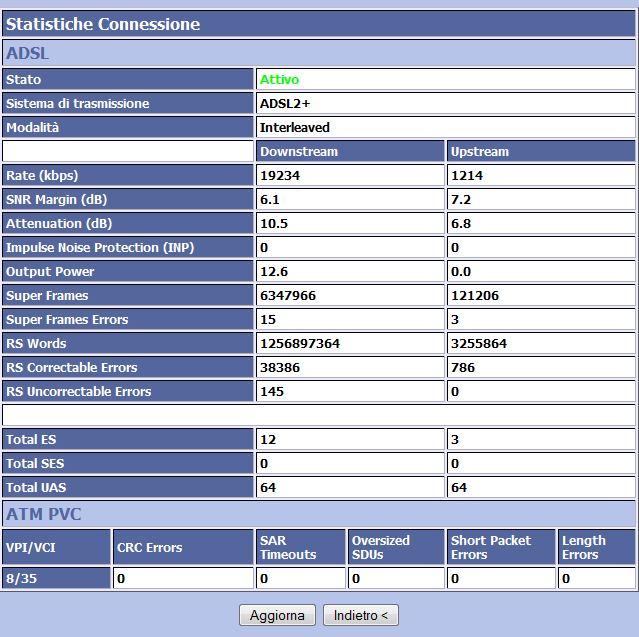Click the SNR Margin (dB) row label
This screenshot has height=637, width=639.
56,199
